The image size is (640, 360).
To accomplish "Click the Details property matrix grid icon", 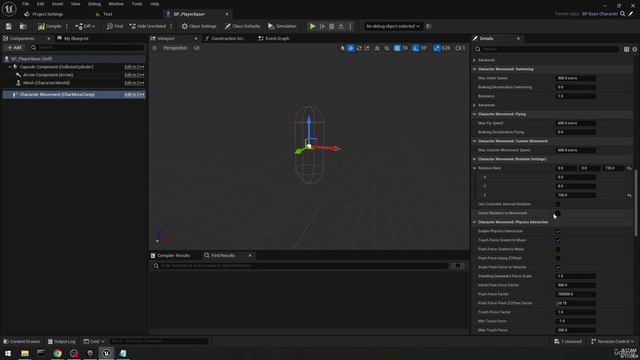I will (627, 49).
